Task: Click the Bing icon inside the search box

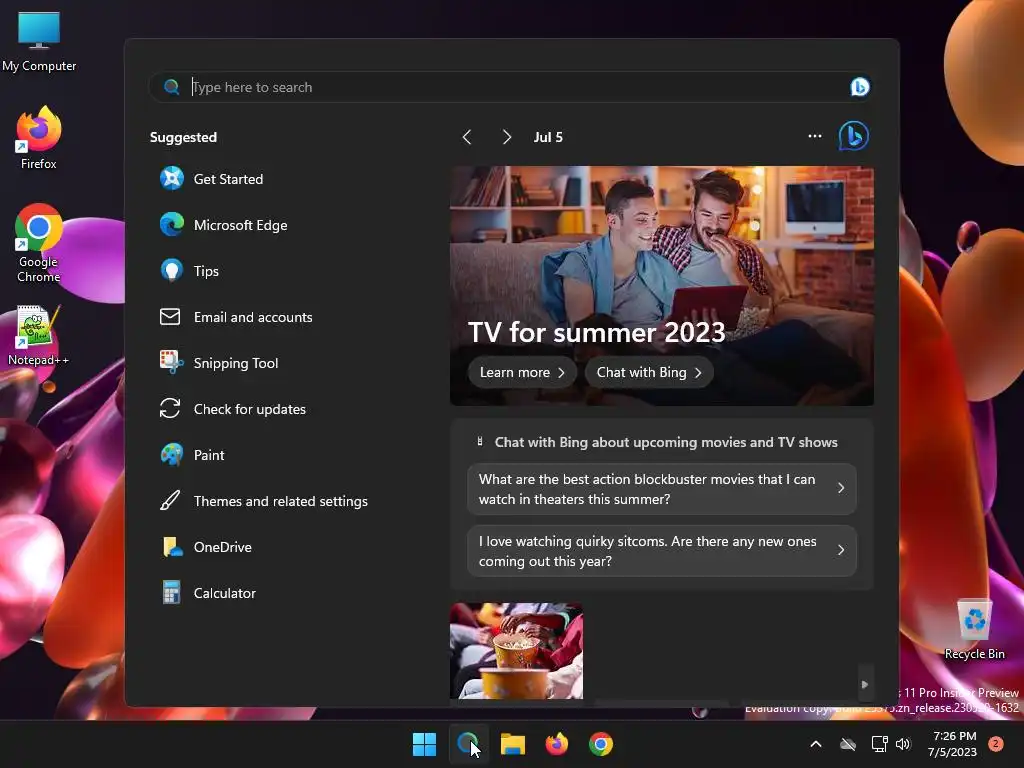Action: click(859, 87)
